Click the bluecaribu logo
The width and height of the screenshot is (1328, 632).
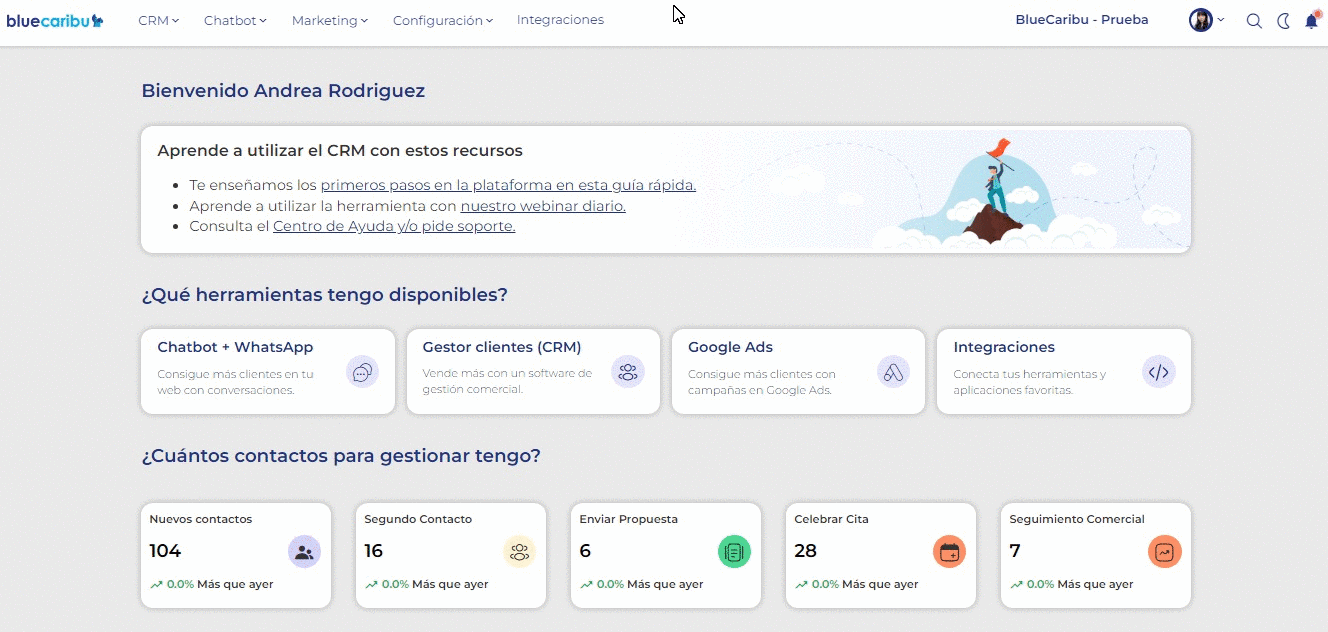(x=54, y=19)
